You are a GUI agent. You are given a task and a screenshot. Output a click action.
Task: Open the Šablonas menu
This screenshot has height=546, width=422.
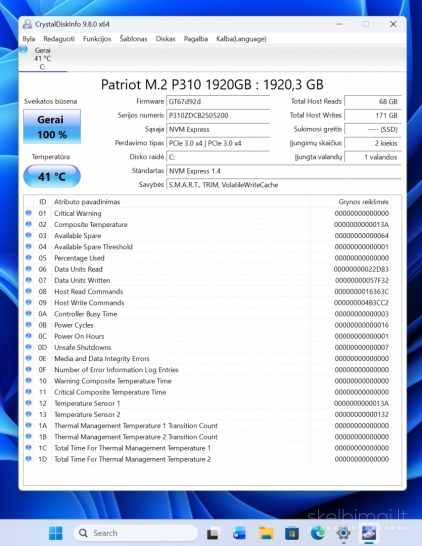133,39
